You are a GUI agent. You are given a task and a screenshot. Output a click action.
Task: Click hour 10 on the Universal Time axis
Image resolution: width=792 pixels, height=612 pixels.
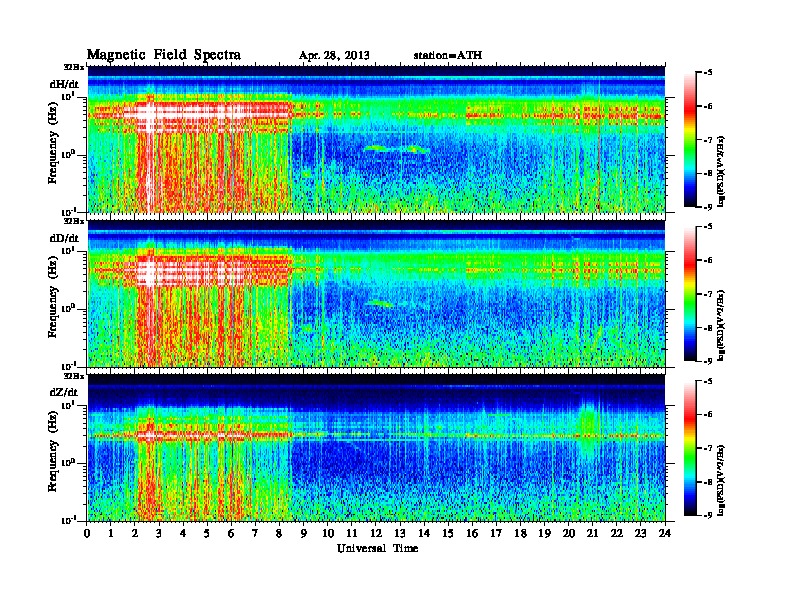click(x=328, y=533)
